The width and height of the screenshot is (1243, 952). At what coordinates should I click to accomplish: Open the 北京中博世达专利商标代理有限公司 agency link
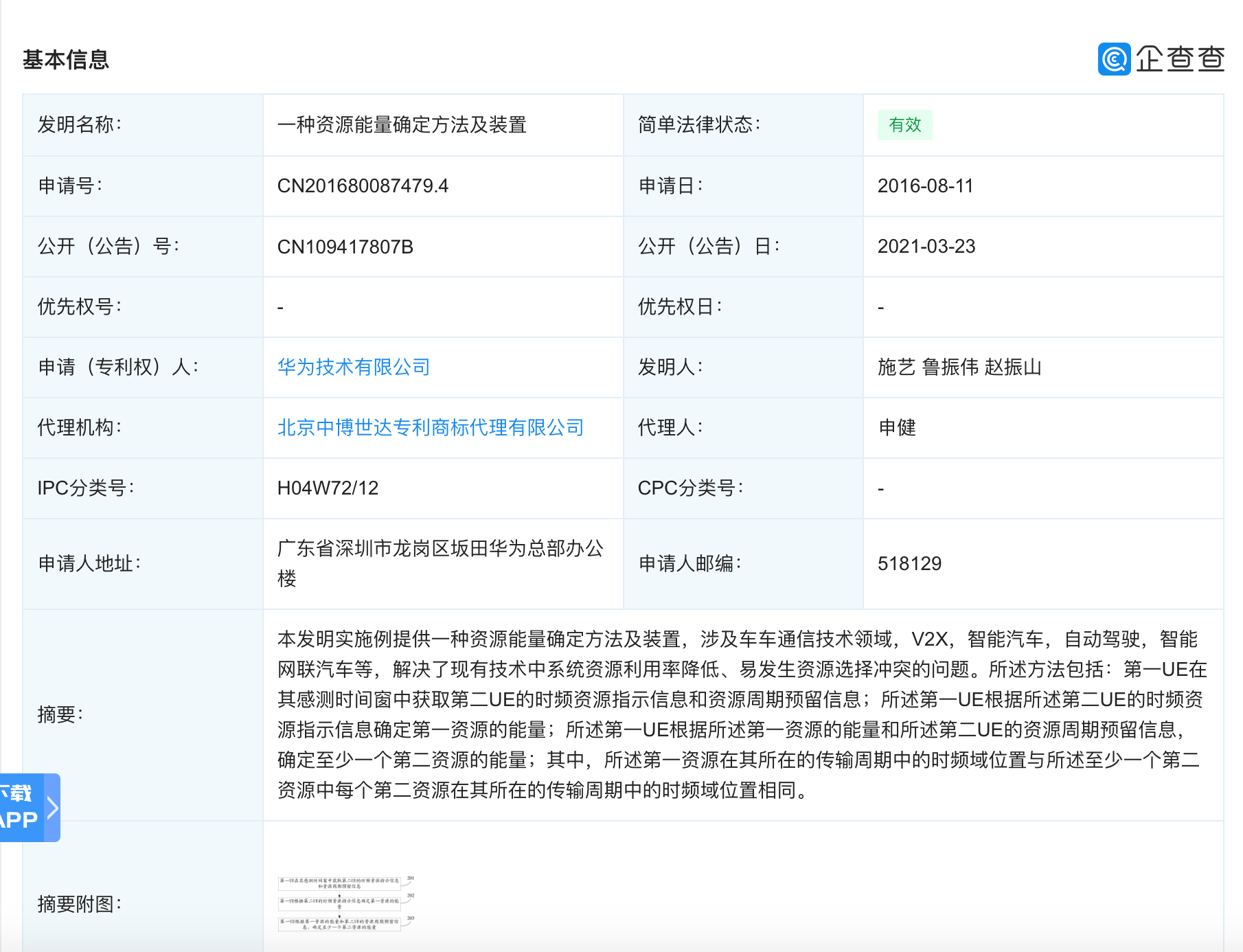pyautogui.click(x=431, y=427)
